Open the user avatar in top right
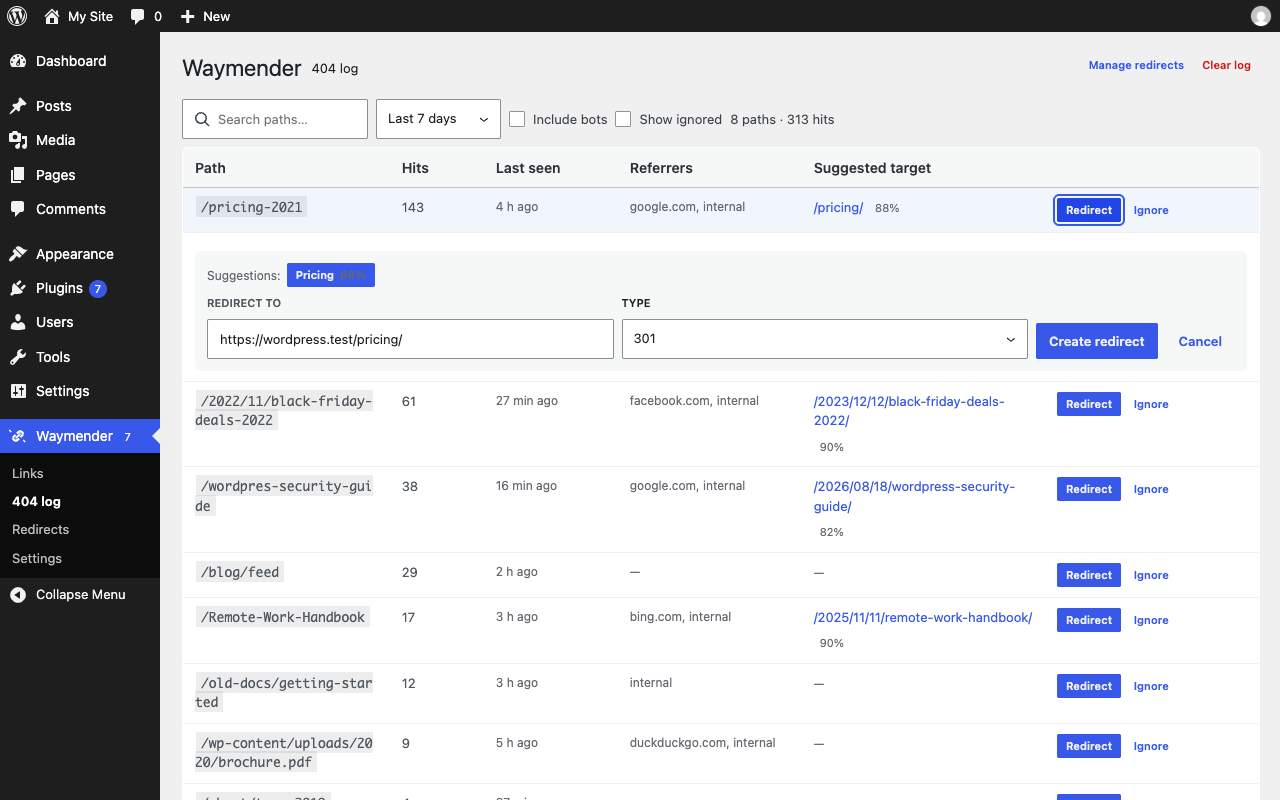Screen dimensions: 1280x800 click(x=1260, y=16)
